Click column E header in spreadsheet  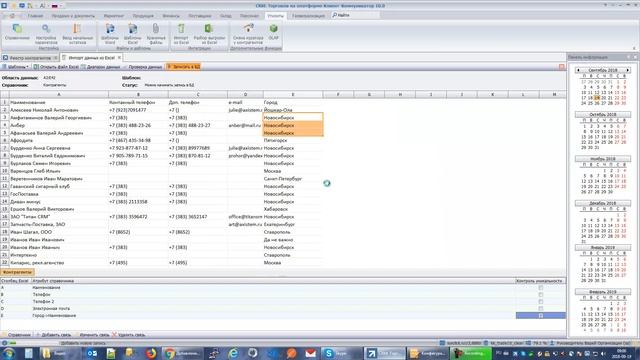293,95
